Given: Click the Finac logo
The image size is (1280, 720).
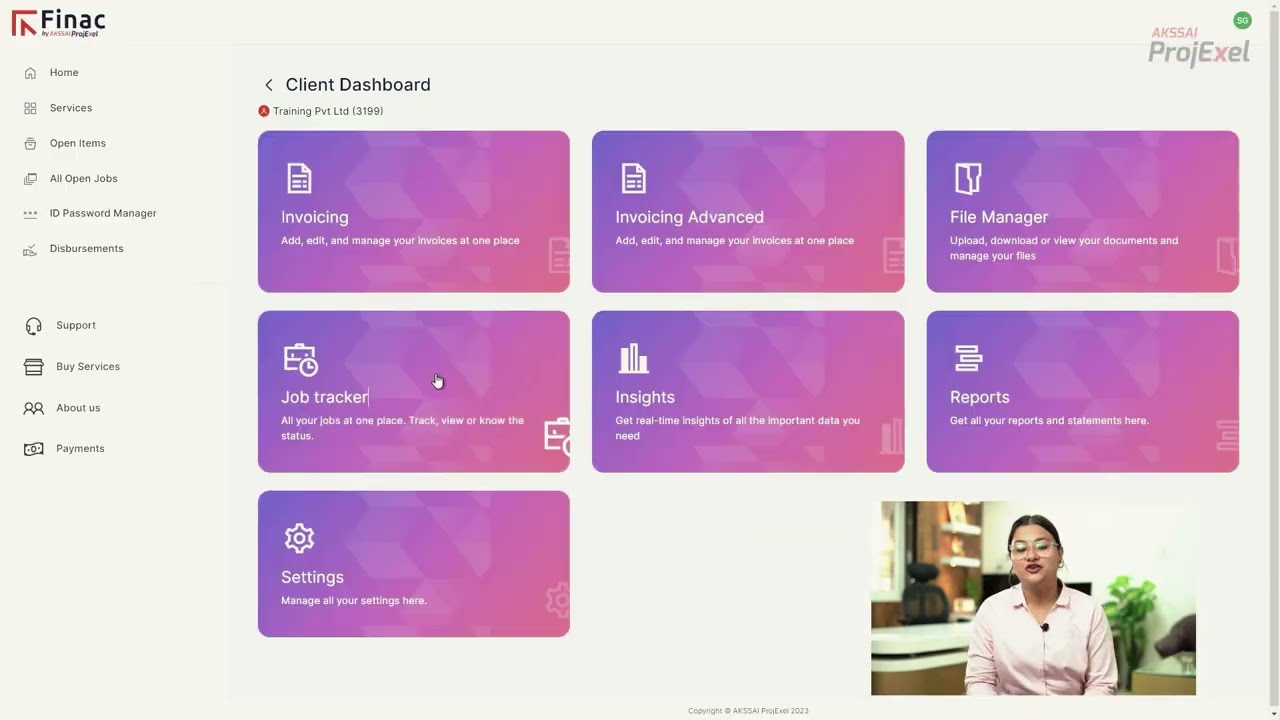Looking at the screenshot, I should 58,23.
